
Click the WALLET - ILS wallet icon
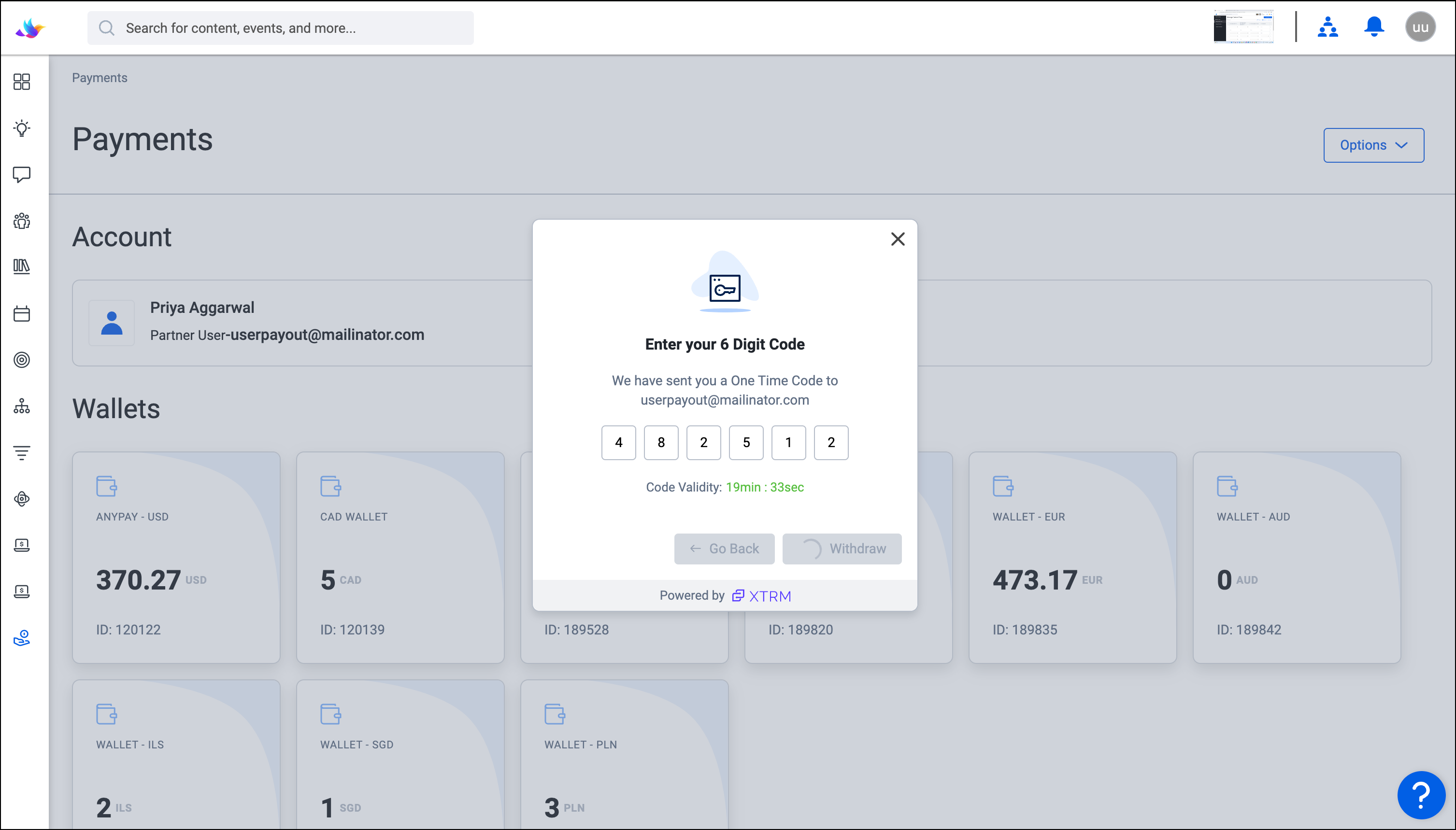pyautogui.click(x=107, y=714)
